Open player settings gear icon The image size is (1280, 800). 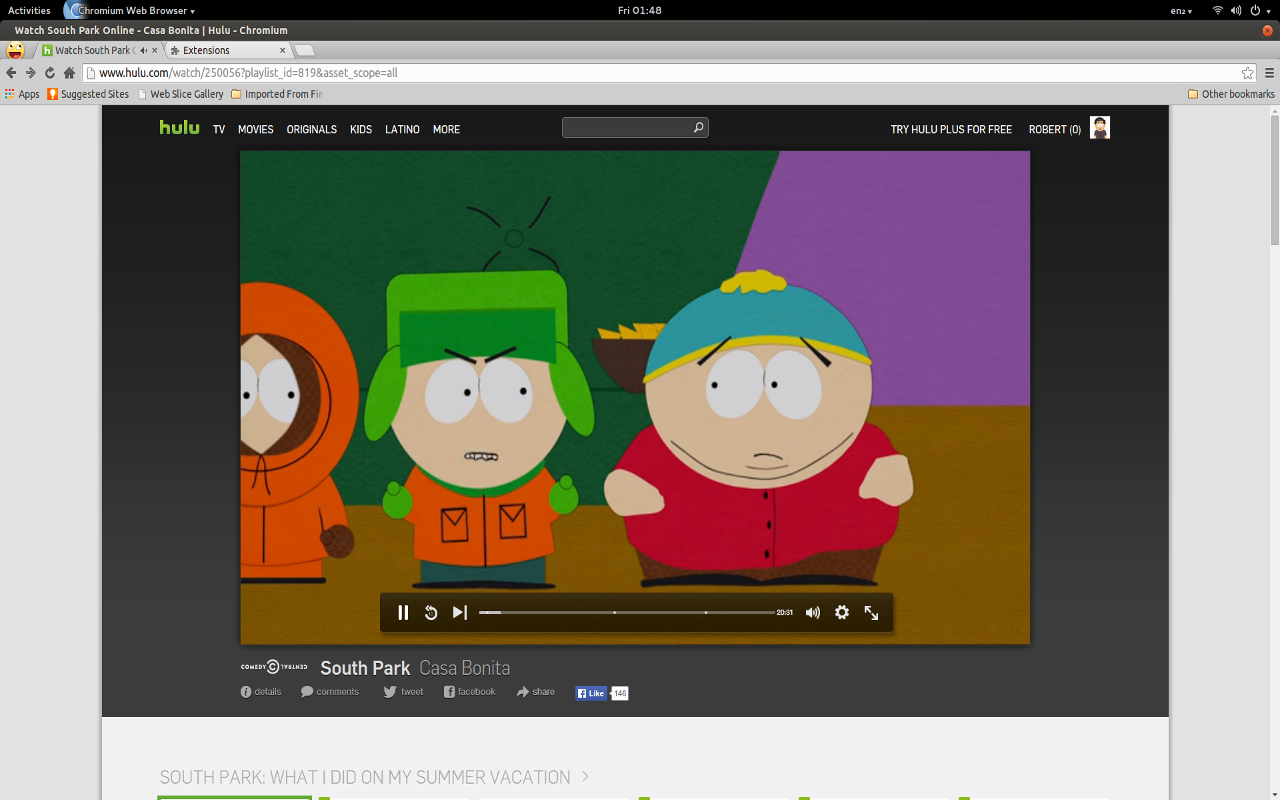coord(842,612)
